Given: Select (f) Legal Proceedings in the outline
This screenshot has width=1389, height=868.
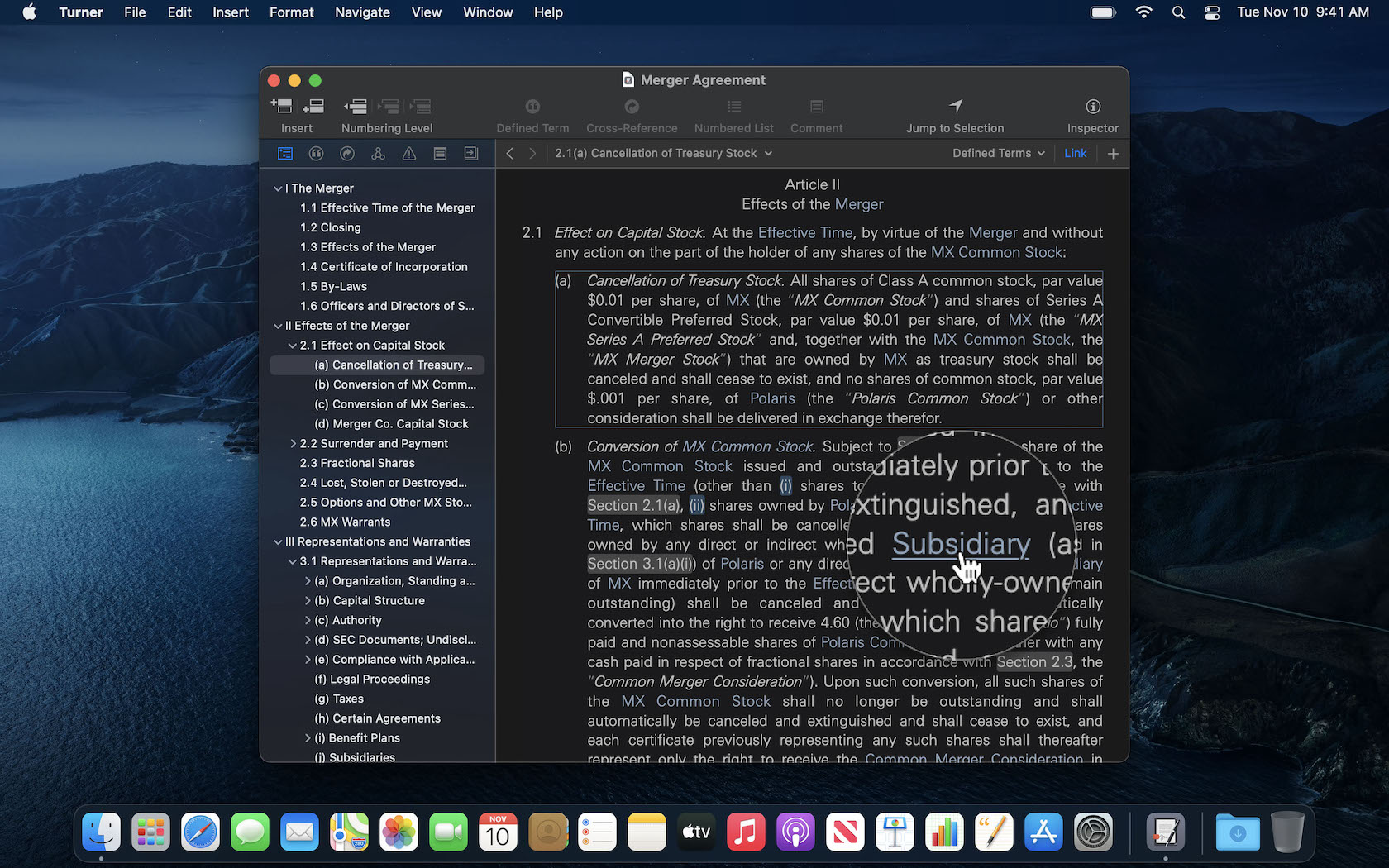Looking at the screenshot, I should [x=372, y=680].
